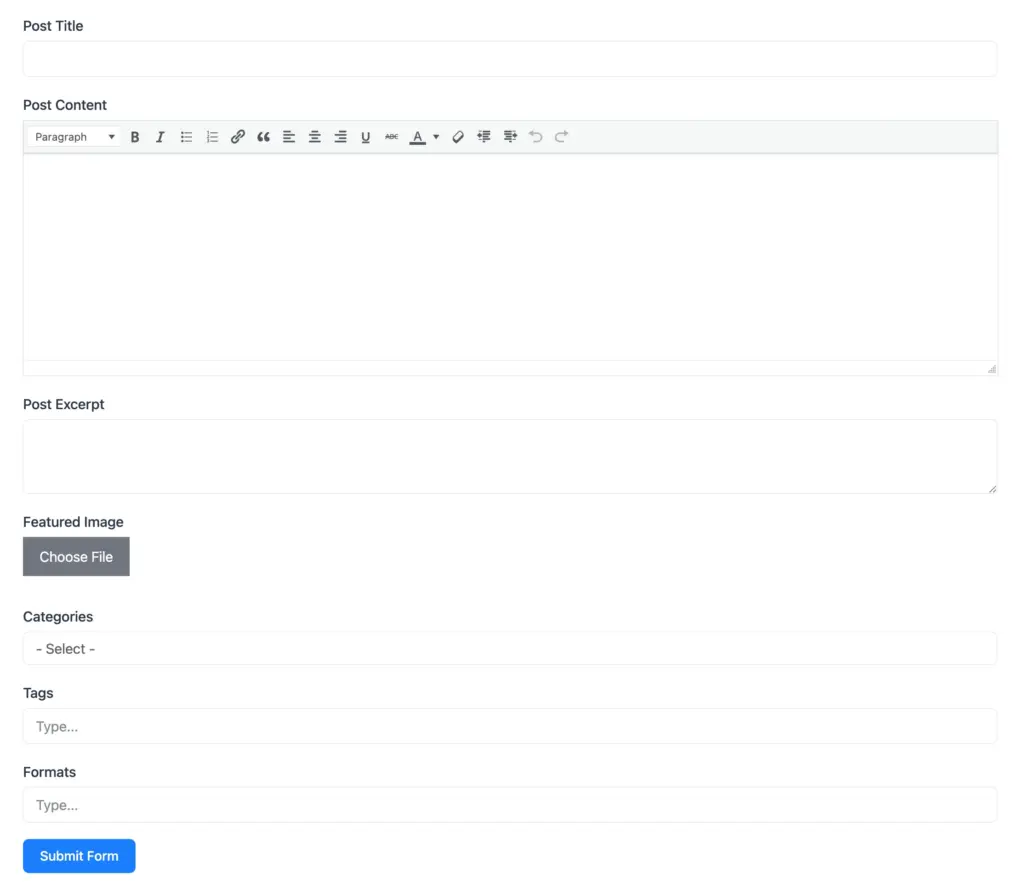Viewport: 1024px width, 891px height.
Task: Undo the last editor action
Action: (535, 137)
